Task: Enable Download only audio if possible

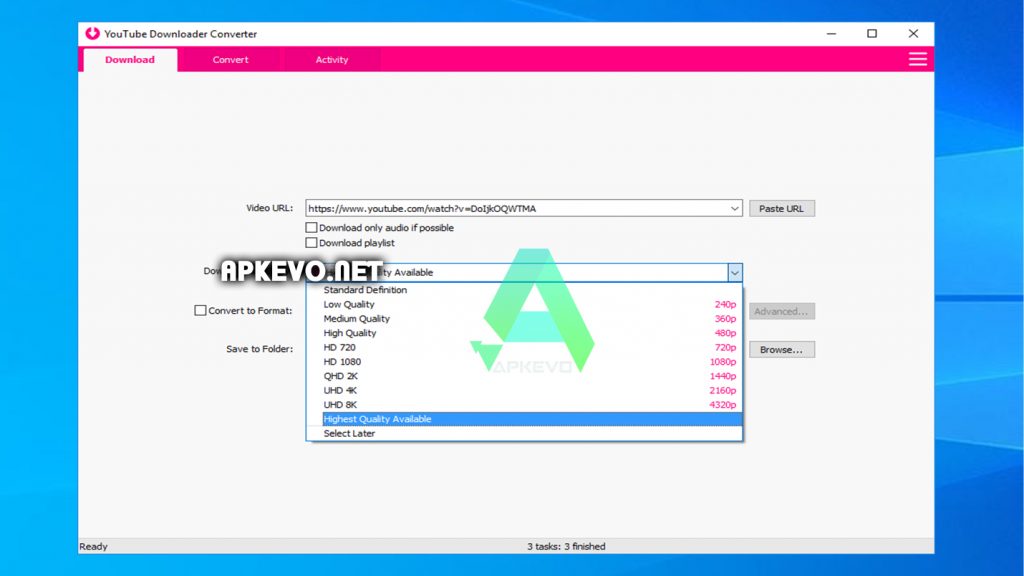Action: [x=312, y=228]
